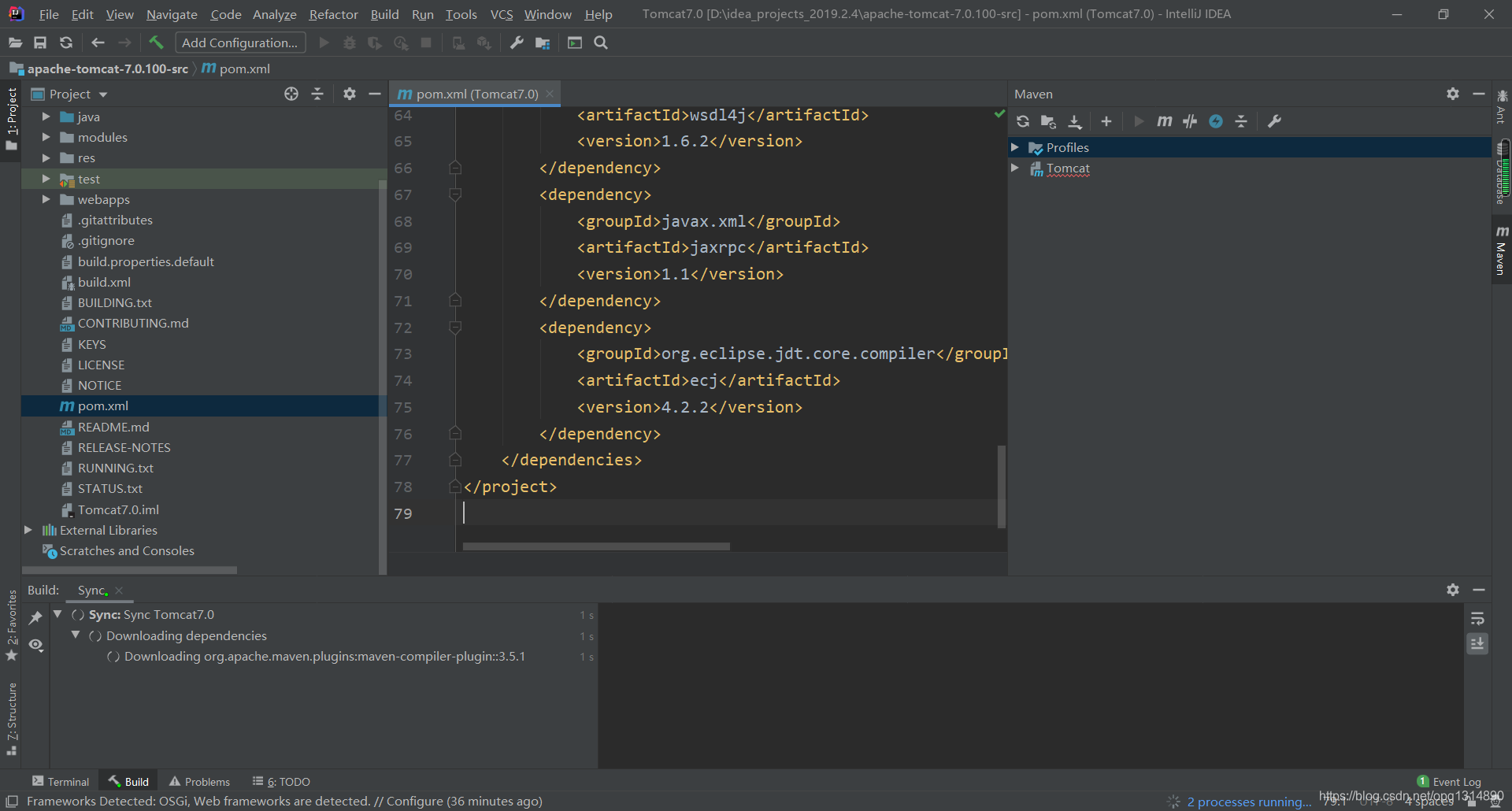Click the editor vertical scrollbar thumb
Image resolution: width=1512 pixels, height=811 pixels.
(1002, 486)
